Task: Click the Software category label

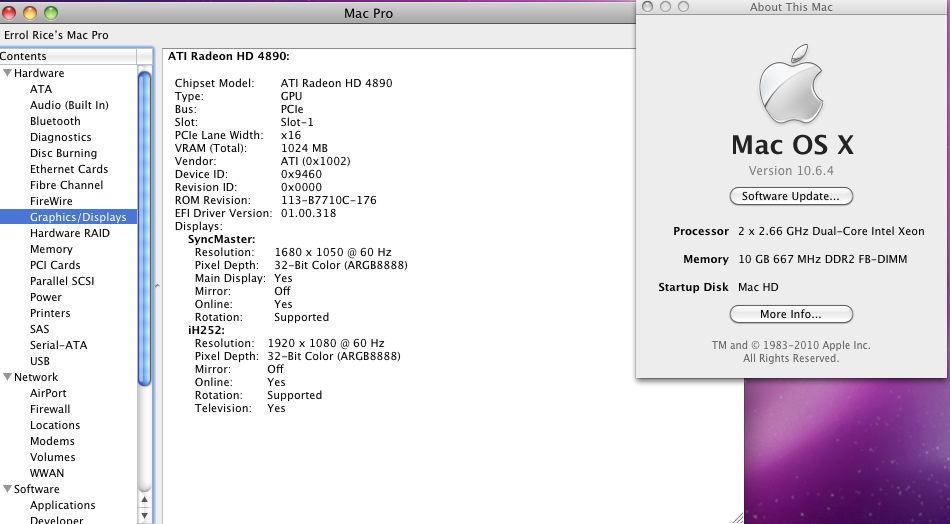Action: coord(36,489)
